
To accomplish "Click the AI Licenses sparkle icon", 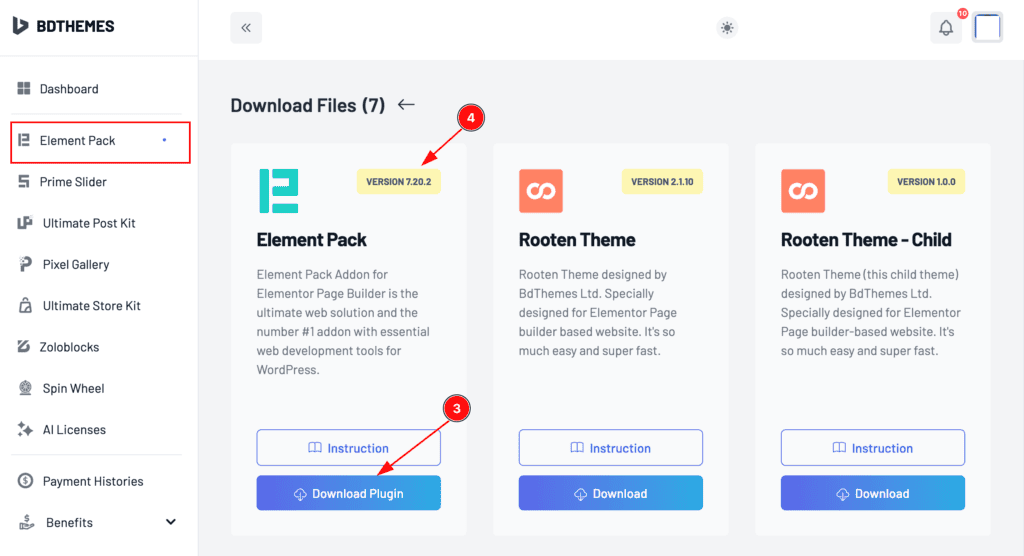I will pos(25,429).
